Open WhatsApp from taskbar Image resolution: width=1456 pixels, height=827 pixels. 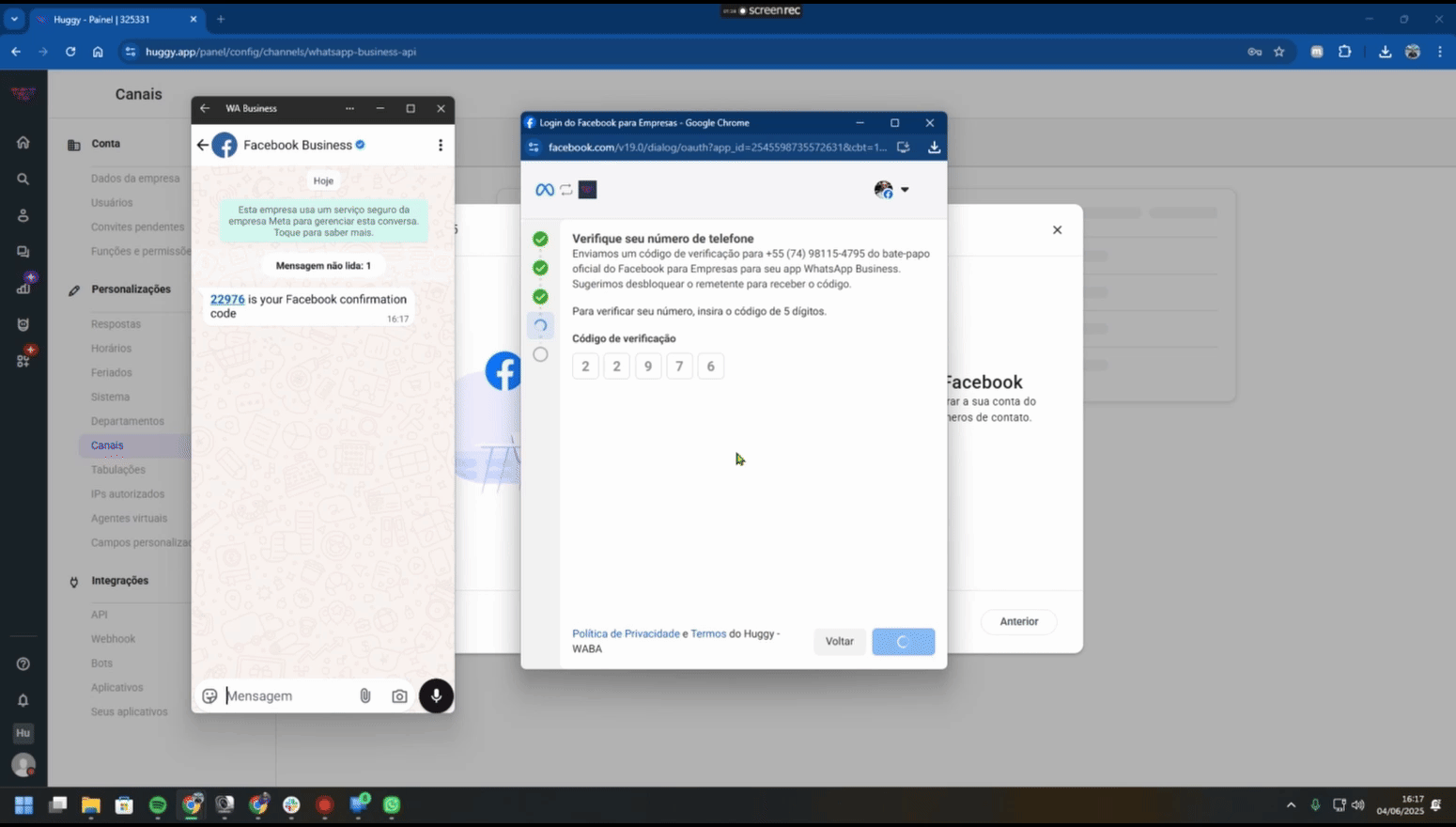point(392,805)
